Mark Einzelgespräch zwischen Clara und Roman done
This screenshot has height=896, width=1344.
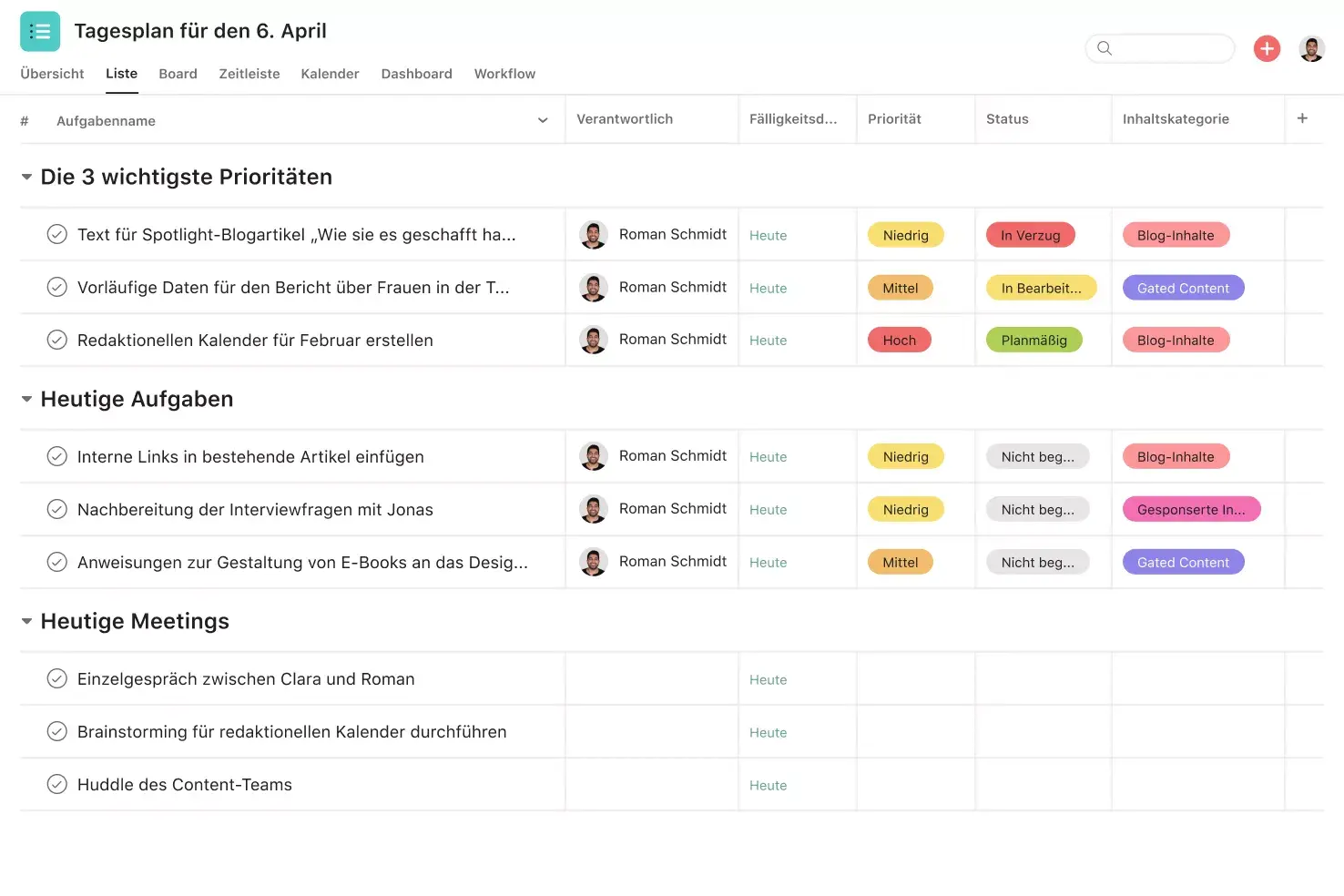(x=56, y=678)
